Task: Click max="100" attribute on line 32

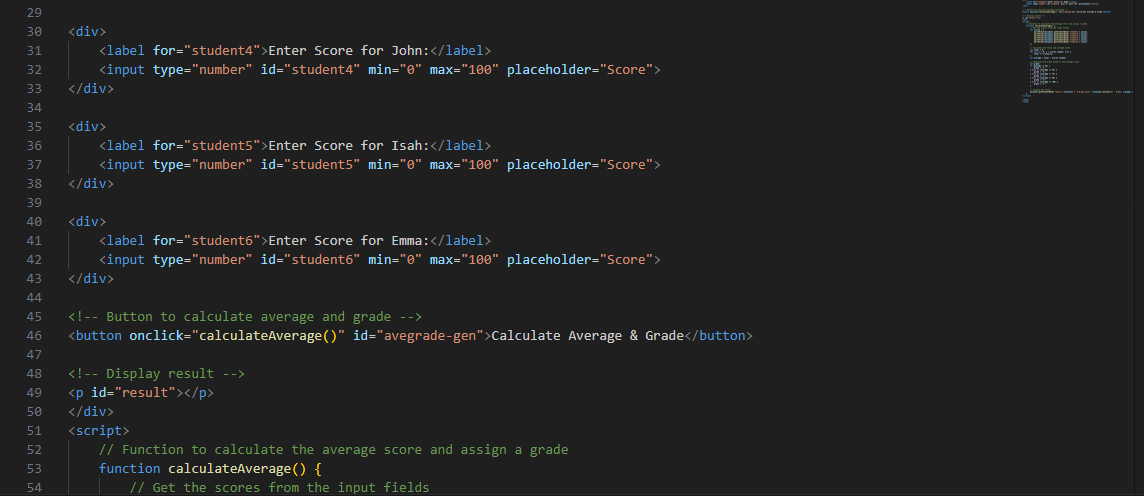Action: (465, 70)
